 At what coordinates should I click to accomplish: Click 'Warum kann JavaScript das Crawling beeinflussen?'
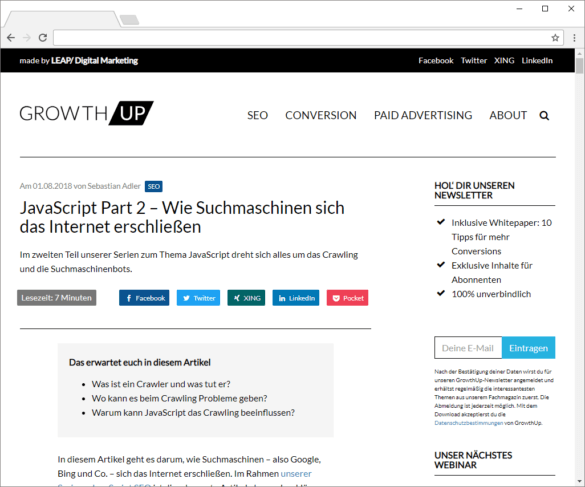click(x=193, y=412)
